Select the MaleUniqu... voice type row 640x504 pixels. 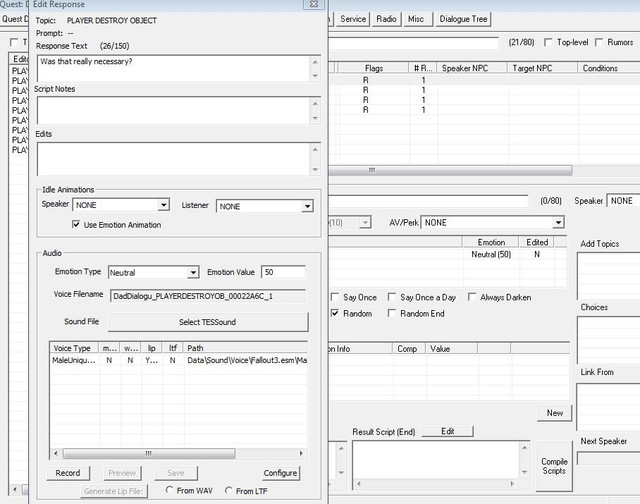[179, 360]
